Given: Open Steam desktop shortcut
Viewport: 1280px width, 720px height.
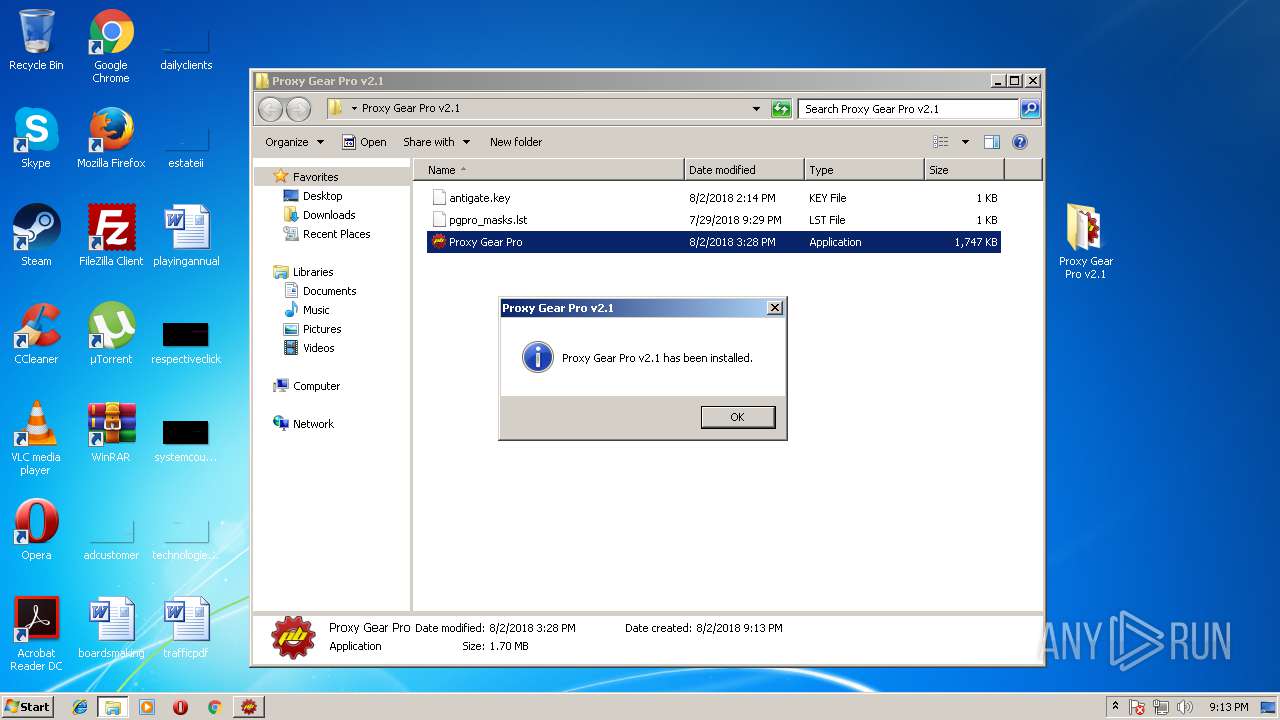Looking at the screenshot, I should [36, 236].
